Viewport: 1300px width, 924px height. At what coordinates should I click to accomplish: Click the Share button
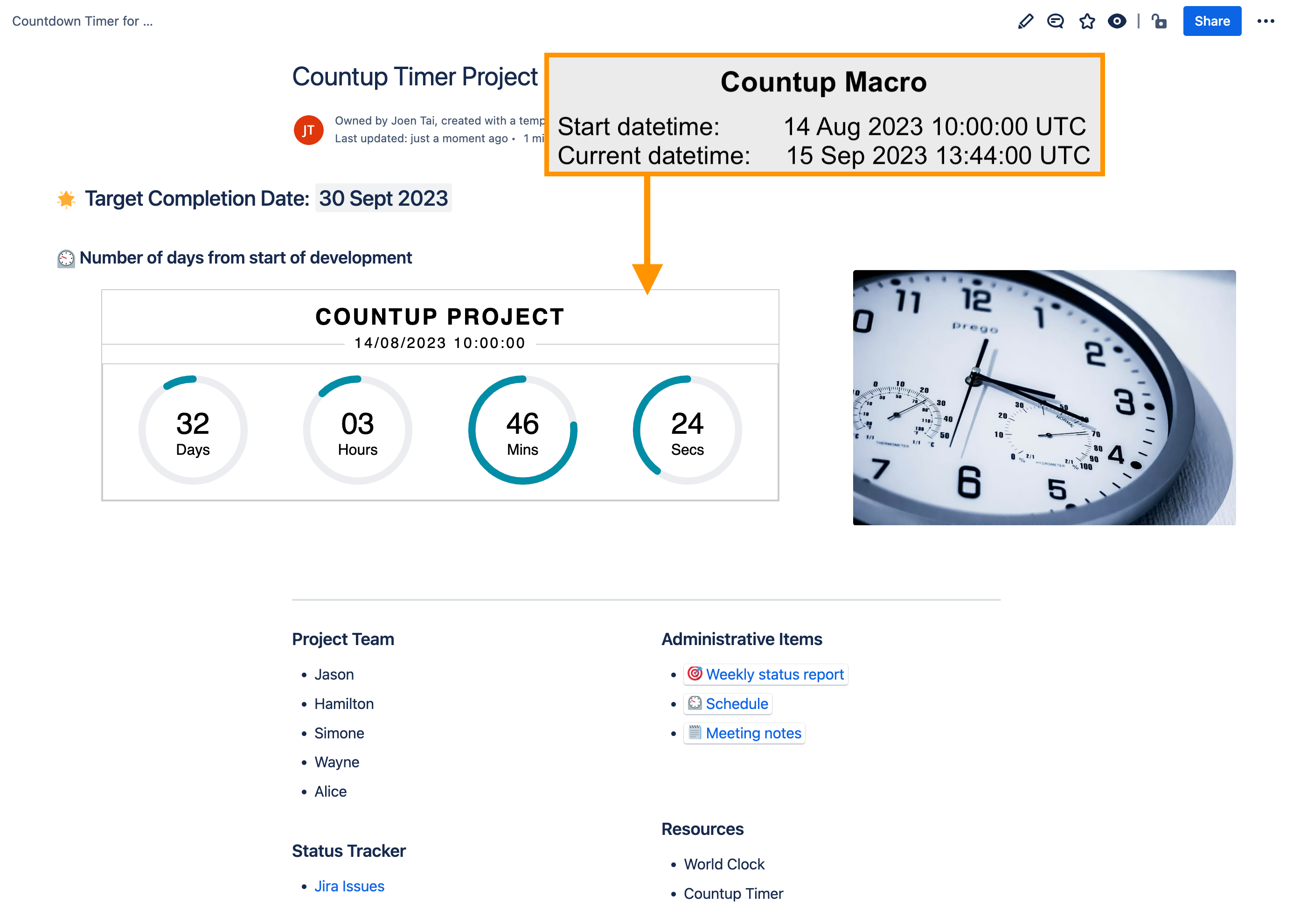tap(1212, 21)
